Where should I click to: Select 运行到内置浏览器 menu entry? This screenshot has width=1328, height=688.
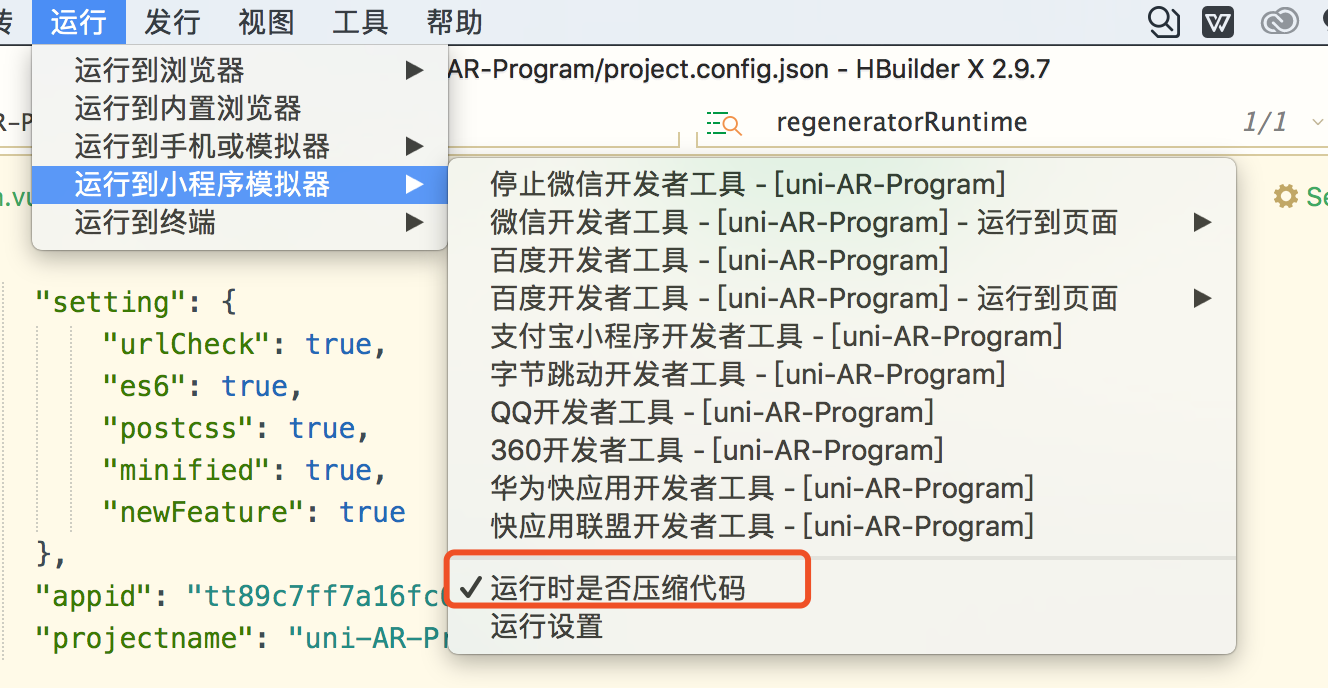pos(240,108)
